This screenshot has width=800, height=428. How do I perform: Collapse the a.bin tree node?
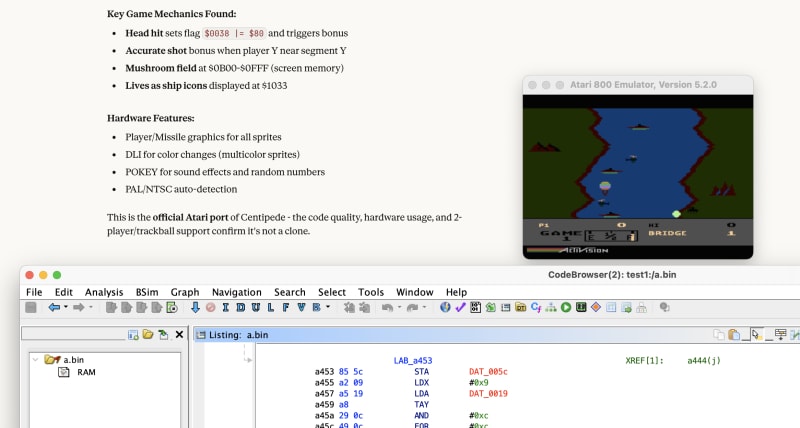pyautogui.click(x=34, y=359)
